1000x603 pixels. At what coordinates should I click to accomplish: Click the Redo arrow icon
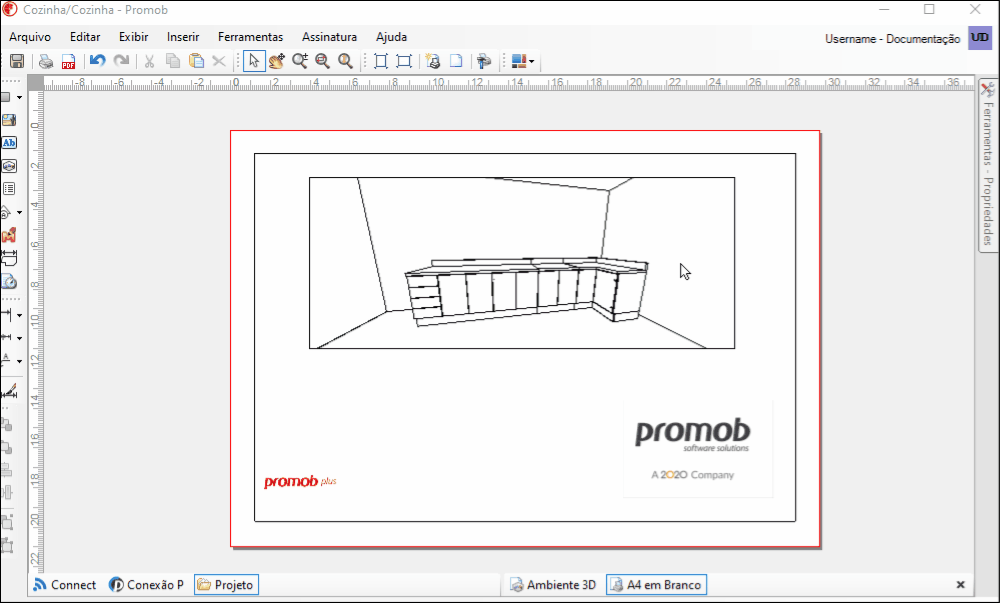point(121,61)
